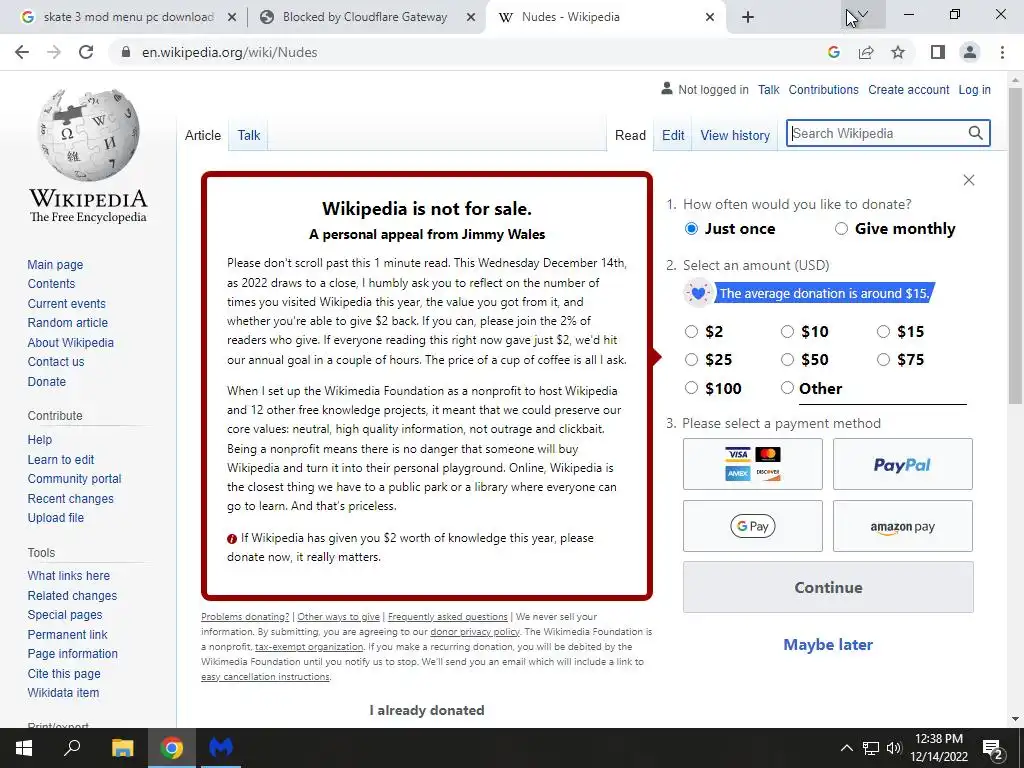This screenshot has width=1024, height=768.
Task: Click the browser forward arrow
Action: (x=54, y=52)
